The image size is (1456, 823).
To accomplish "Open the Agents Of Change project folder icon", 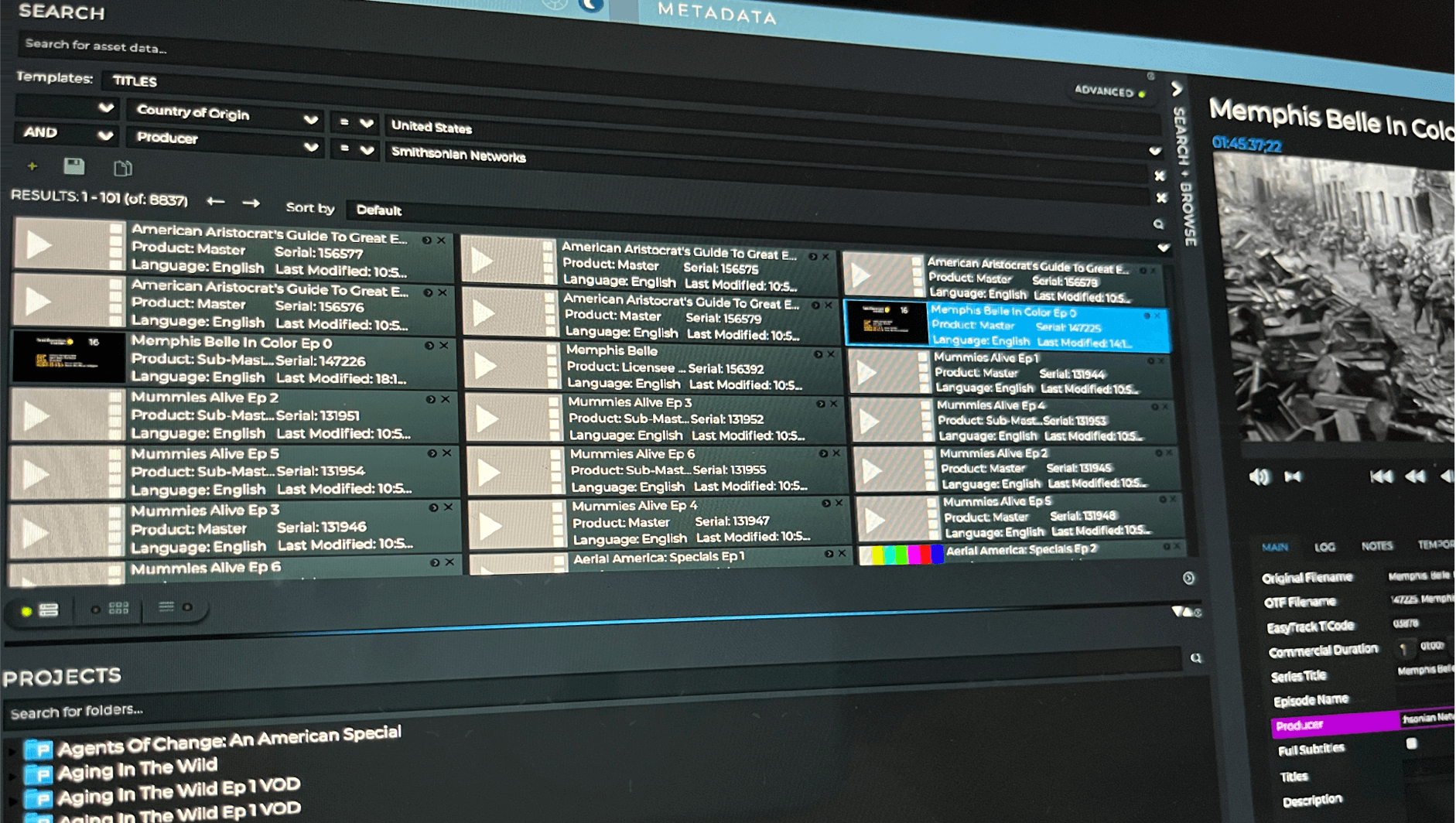I will (x=37, y=749).
